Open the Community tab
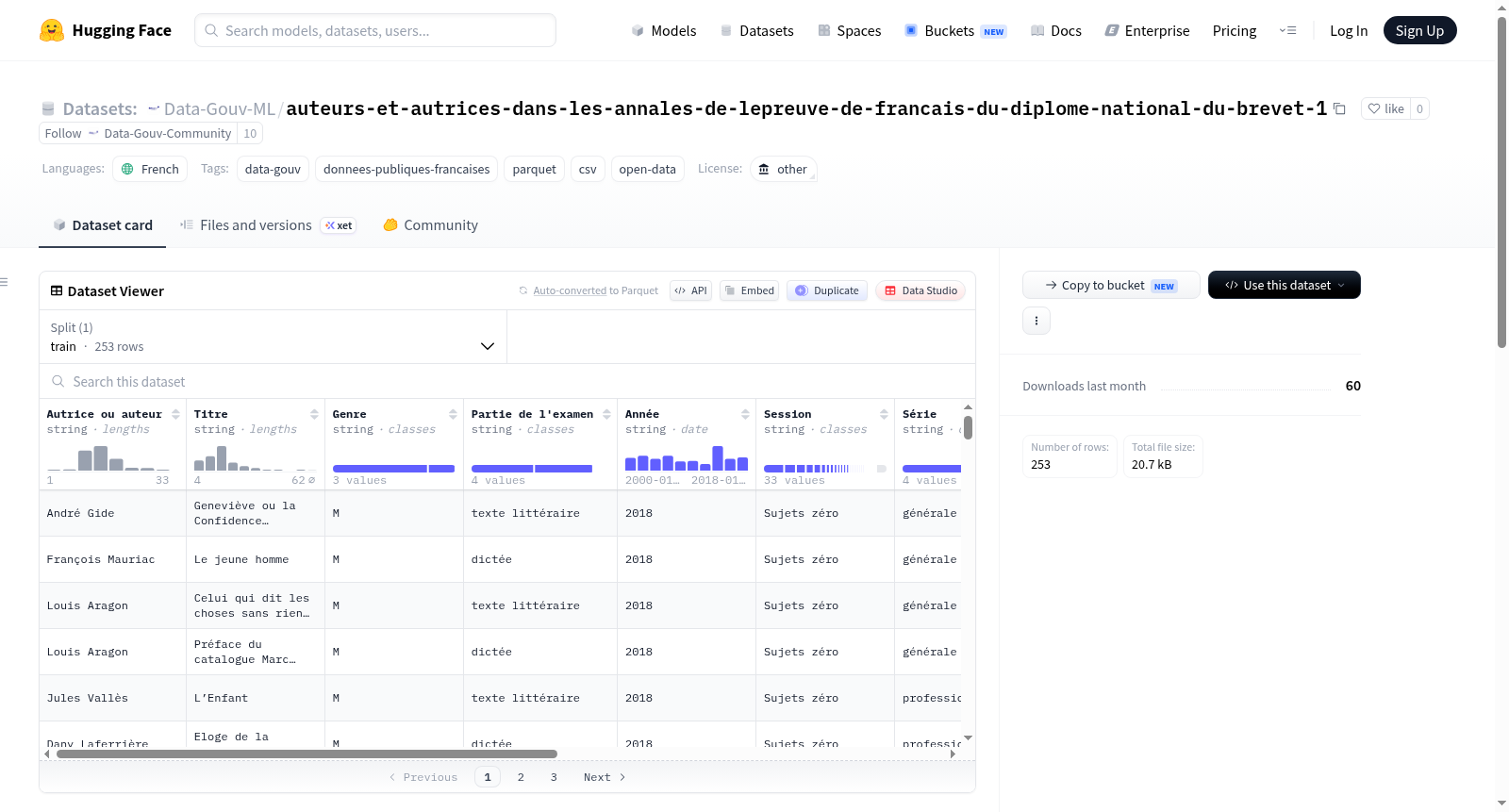1509x812 pixels. pos(430,225)
